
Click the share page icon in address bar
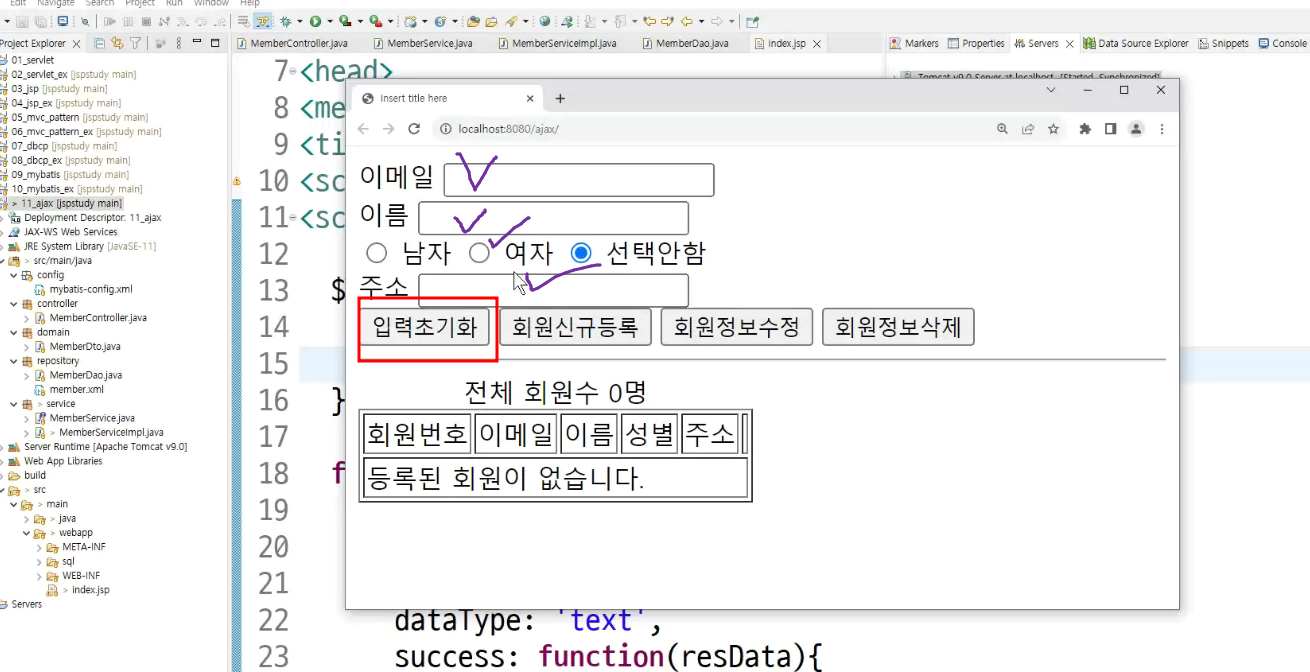click(x=1028, y=129)
